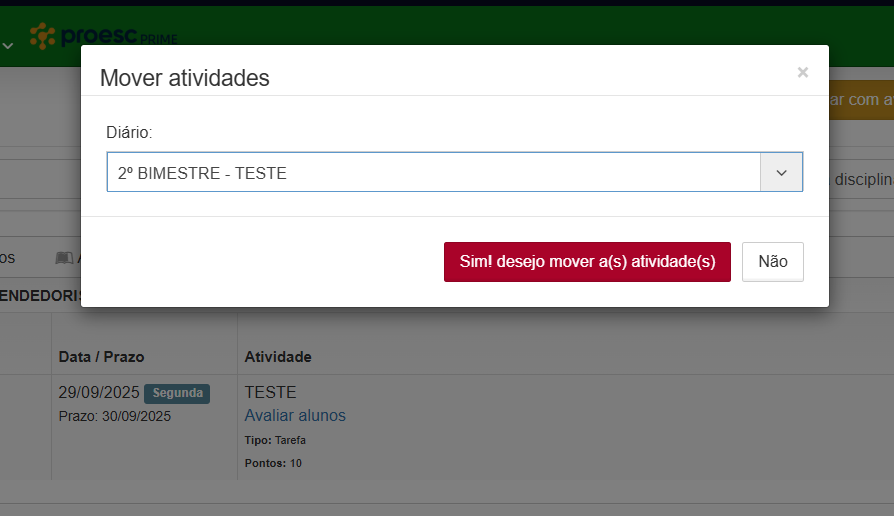
Task: Click the 'Diário:' field label
Action: point(129,132)
